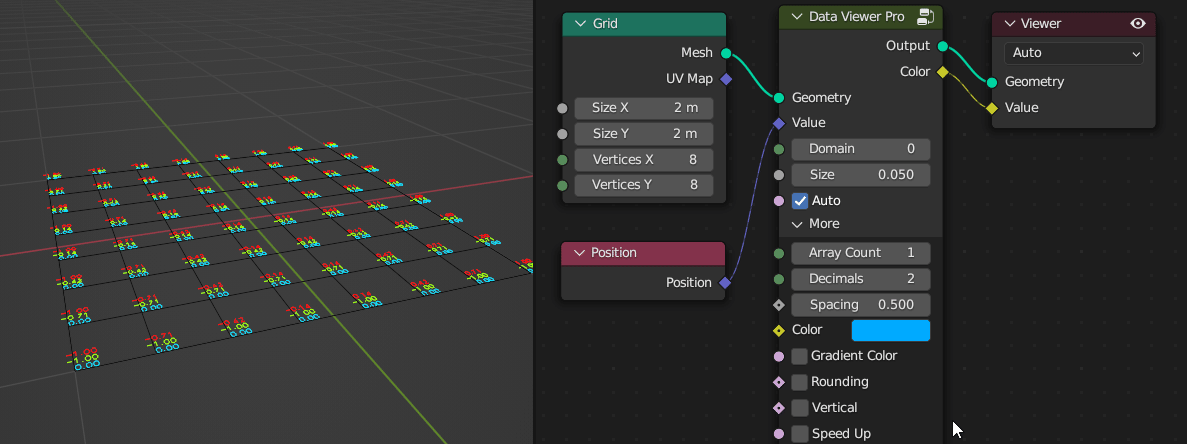Click Data Viewer Pro Value input socket
Image resolution: width=1187 pixels, height=444 pixels.
pos(779,123)
